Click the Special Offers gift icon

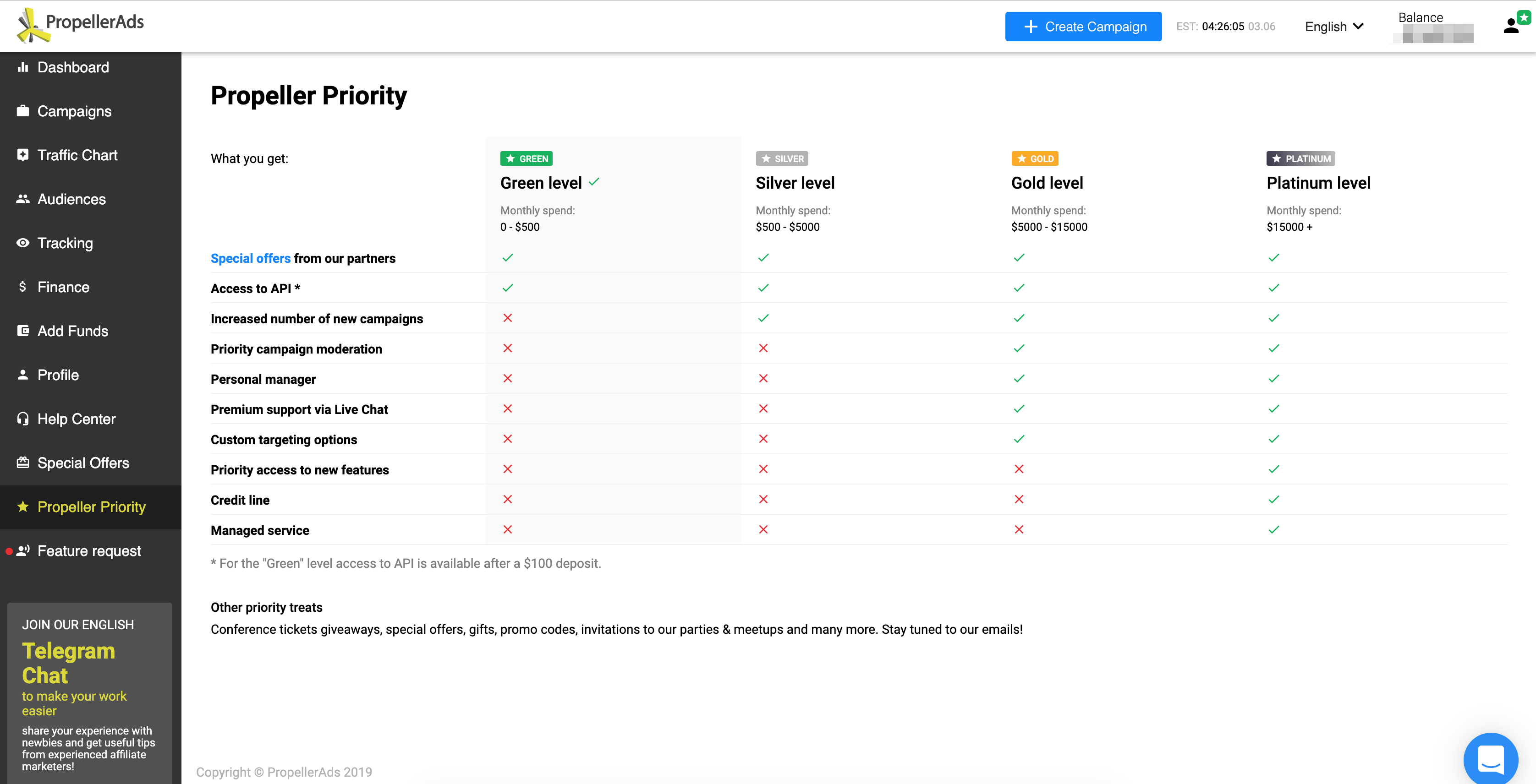click(x=22, y=463)
